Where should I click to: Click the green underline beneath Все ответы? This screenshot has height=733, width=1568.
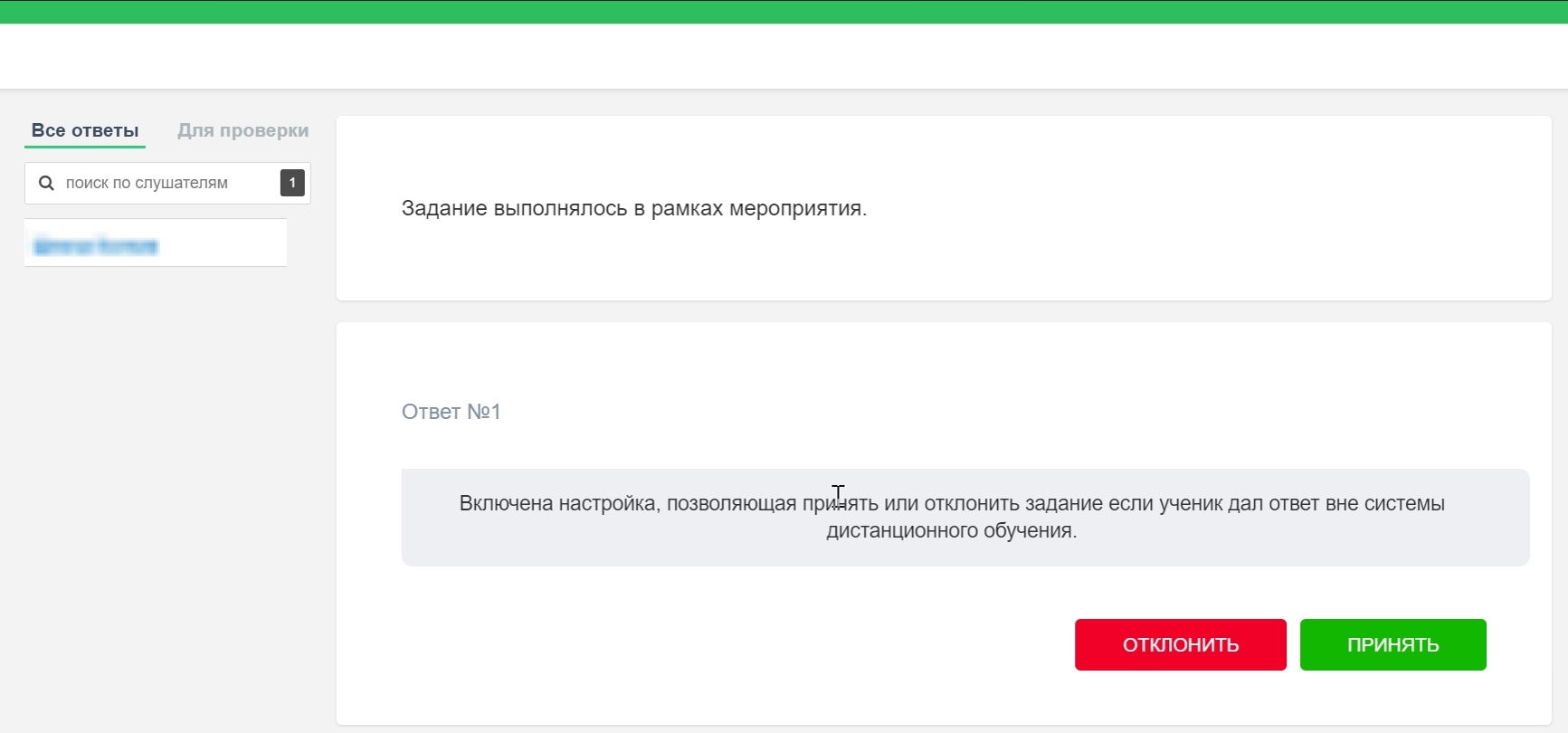click(x=85, y=147)
